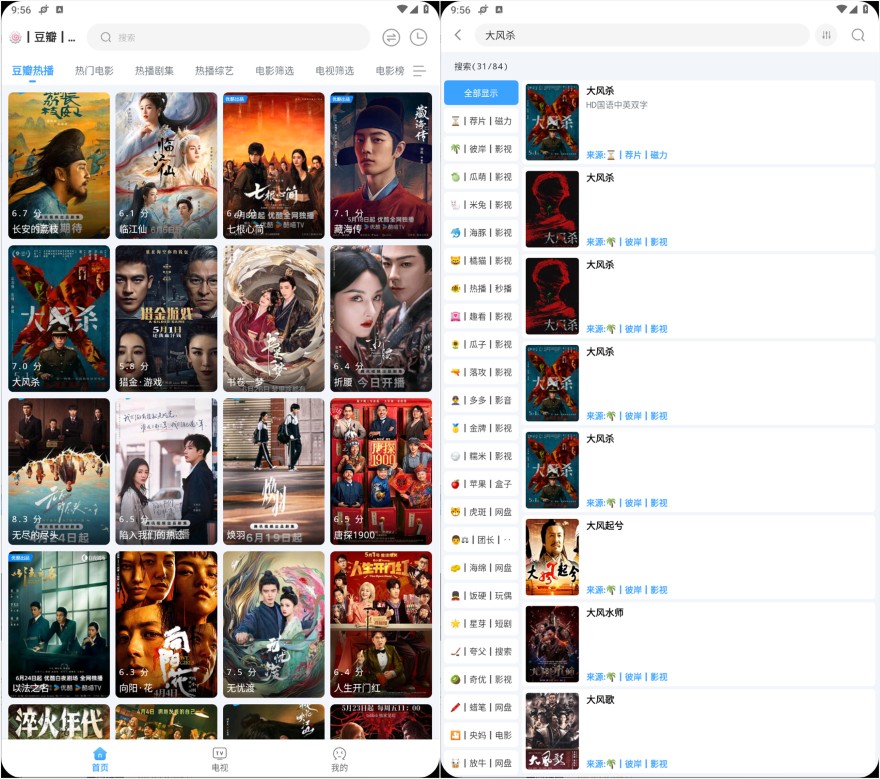This screenshot has width=880, height=779.
Task: Select 苹果 | 盒子 source
Action: pyautogui.click(x=481, y=484)
